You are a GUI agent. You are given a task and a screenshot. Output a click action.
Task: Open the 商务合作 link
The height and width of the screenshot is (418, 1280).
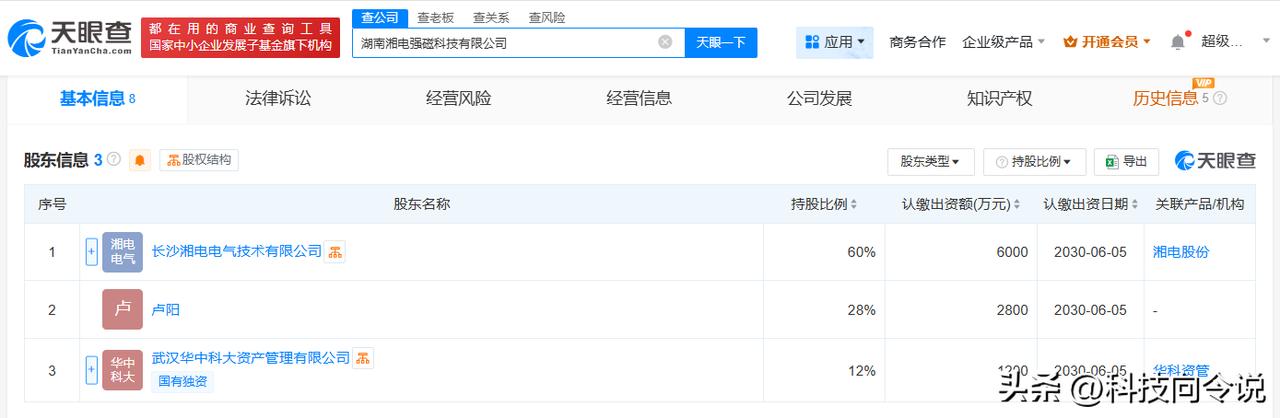(917, 42)
